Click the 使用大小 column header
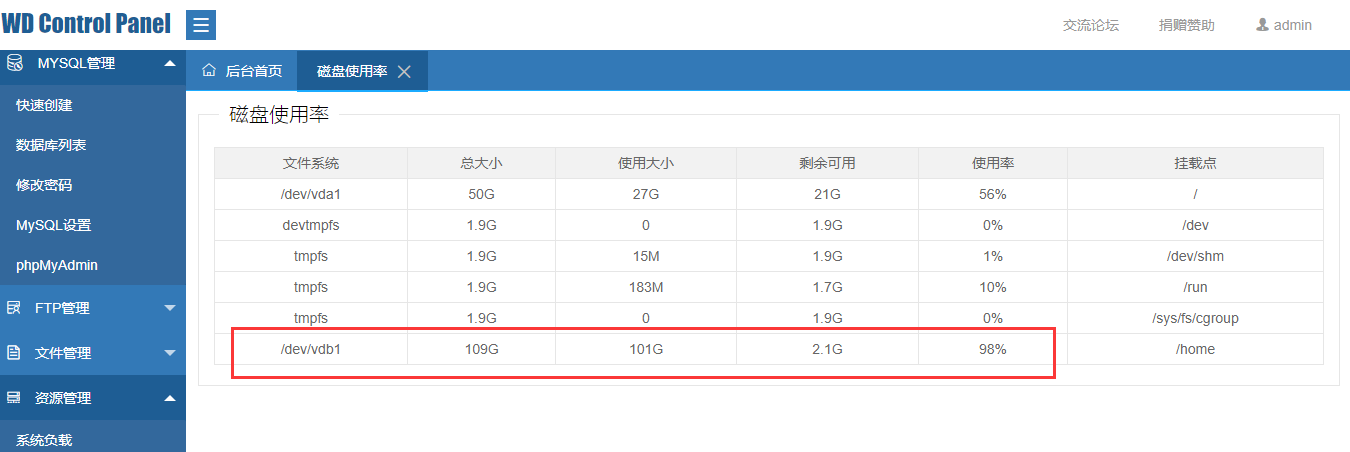Viewport: 1350px width, 452px height. (x=646, y=163)
